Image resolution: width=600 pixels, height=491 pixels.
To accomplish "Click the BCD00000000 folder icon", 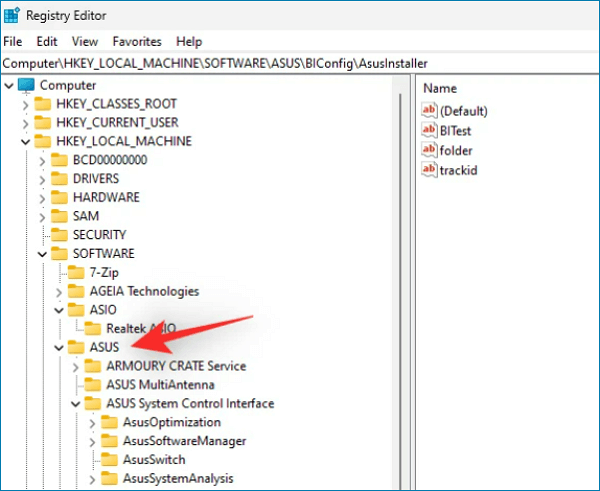I will point(59,160).
